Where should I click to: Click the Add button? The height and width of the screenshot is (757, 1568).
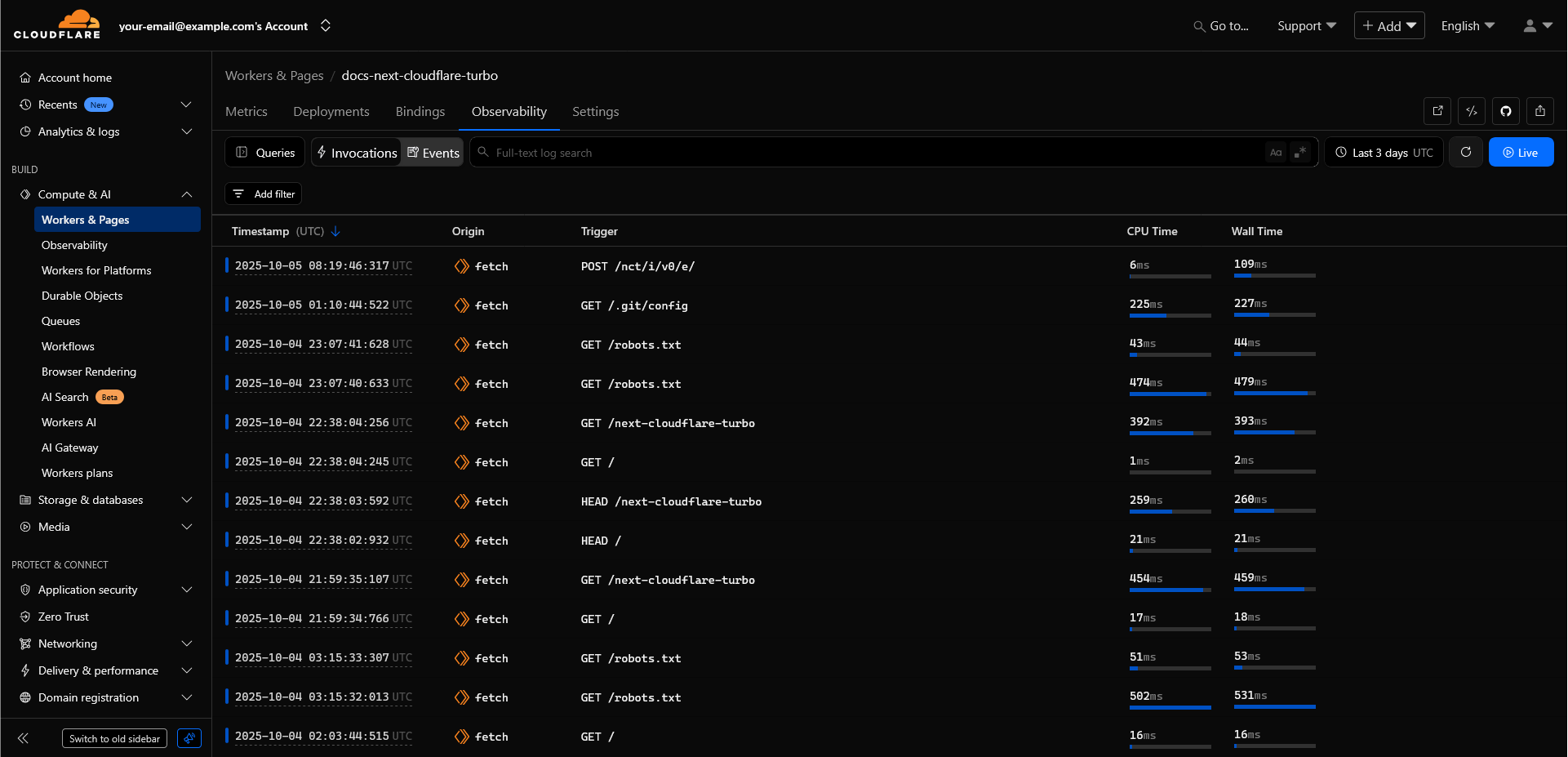(x=1389, y=26)
